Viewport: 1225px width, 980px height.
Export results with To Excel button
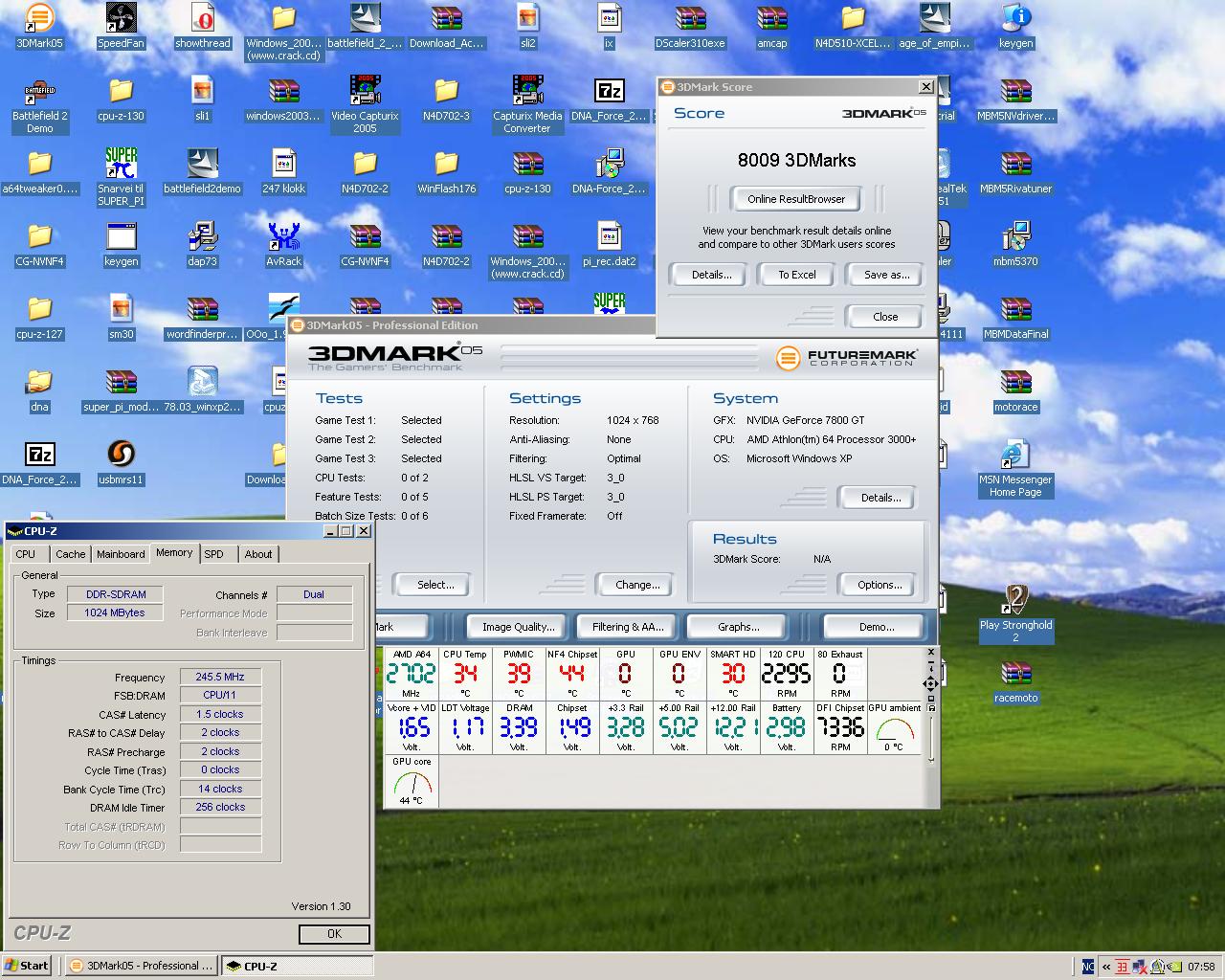click(x=796, y=275)
